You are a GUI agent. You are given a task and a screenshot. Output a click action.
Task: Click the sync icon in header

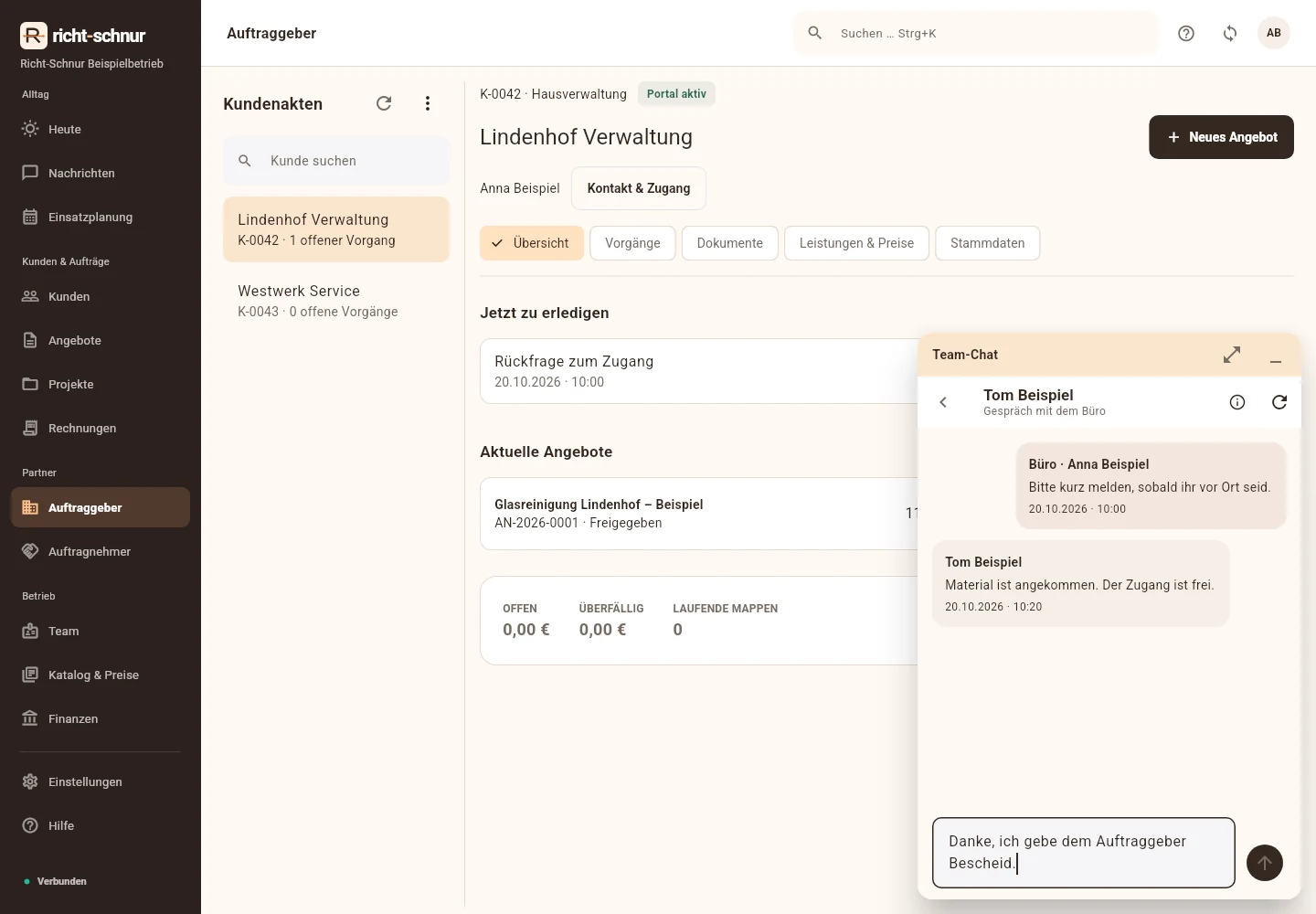pos(1230,33)
